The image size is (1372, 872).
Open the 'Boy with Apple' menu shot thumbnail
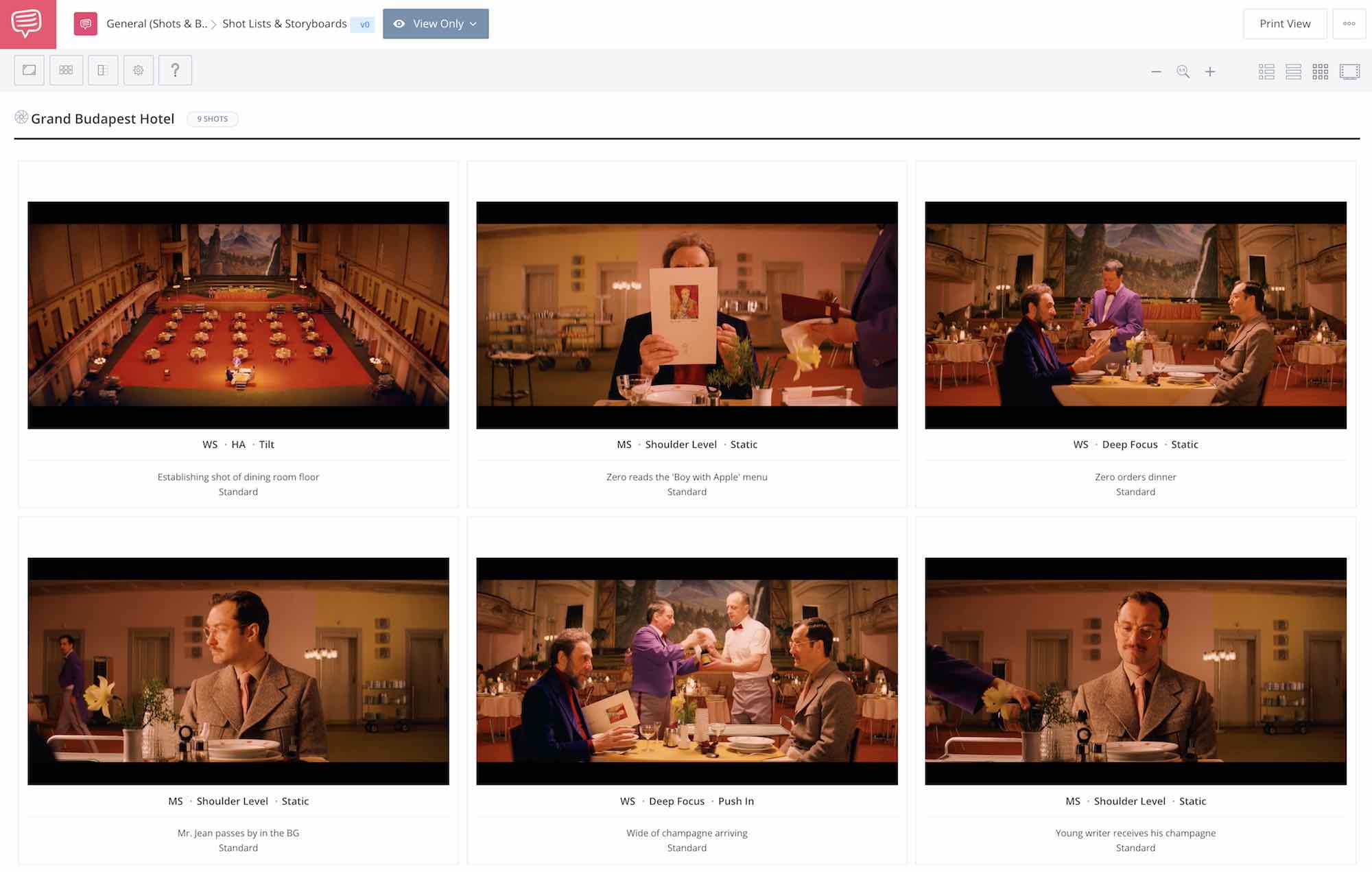687,315
